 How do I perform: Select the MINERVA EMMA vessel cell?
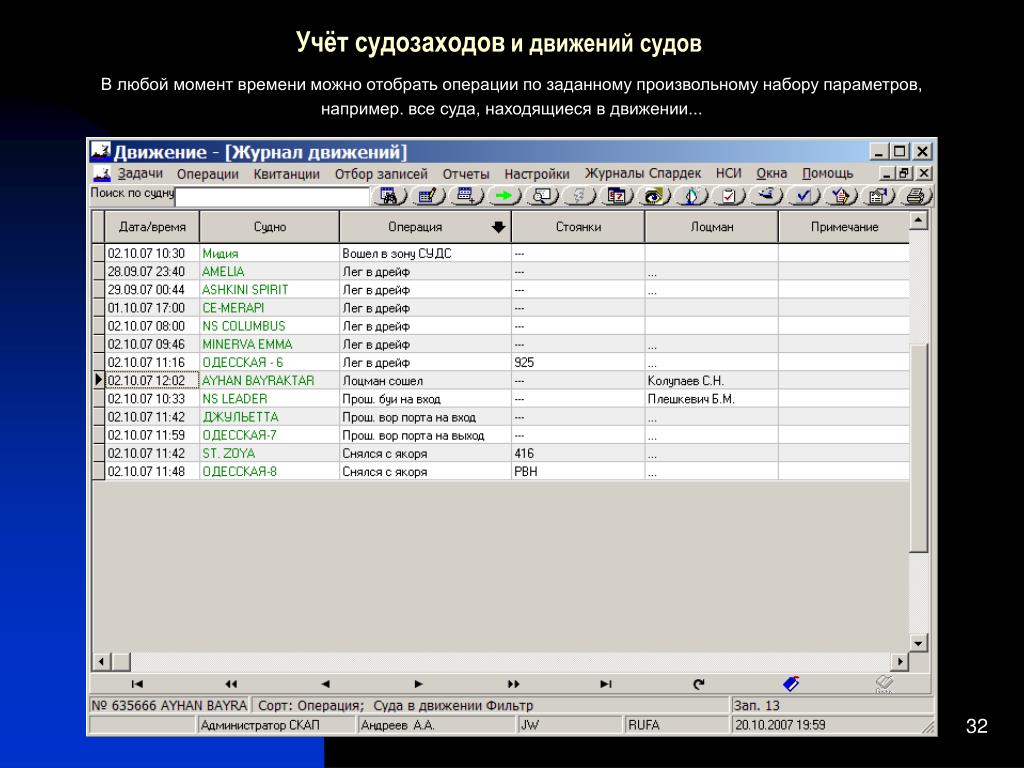tap(269, 344)
